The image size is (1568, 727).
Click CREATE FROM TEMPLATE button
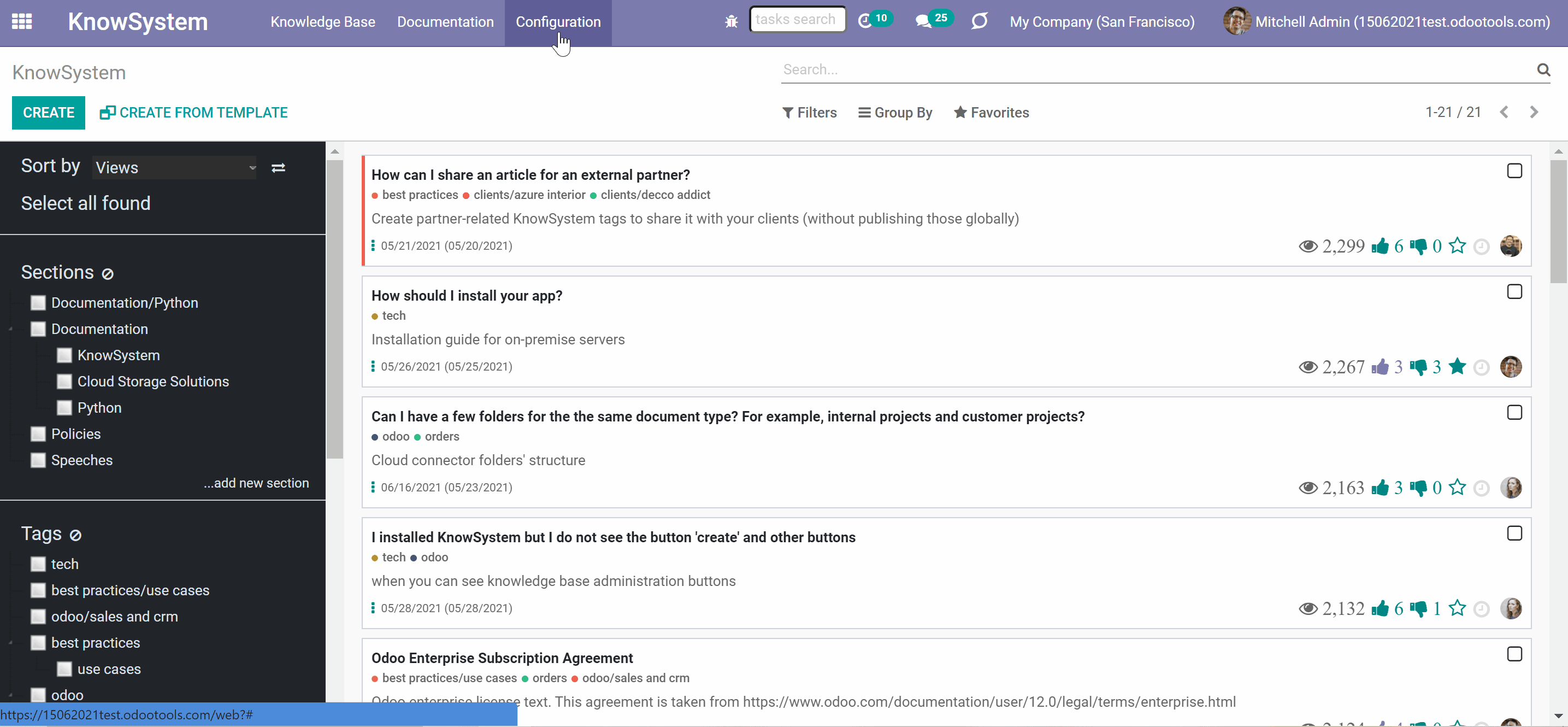point(193,113)
